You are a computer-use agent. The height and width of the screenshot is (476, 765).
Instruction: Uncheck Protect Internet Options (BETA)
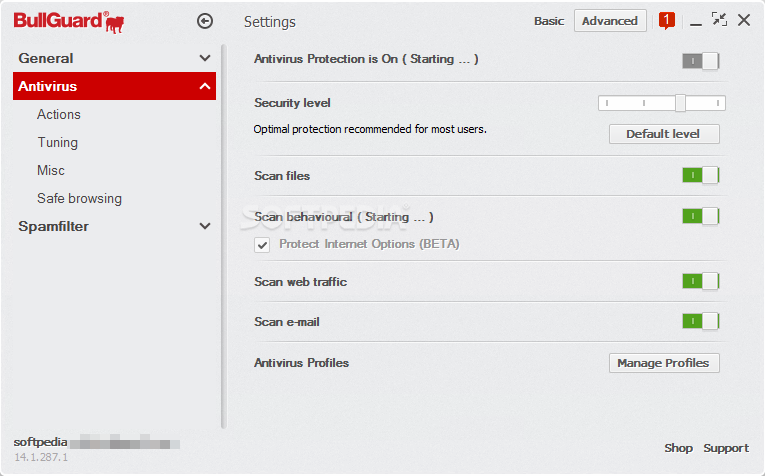tap(262, 245)
